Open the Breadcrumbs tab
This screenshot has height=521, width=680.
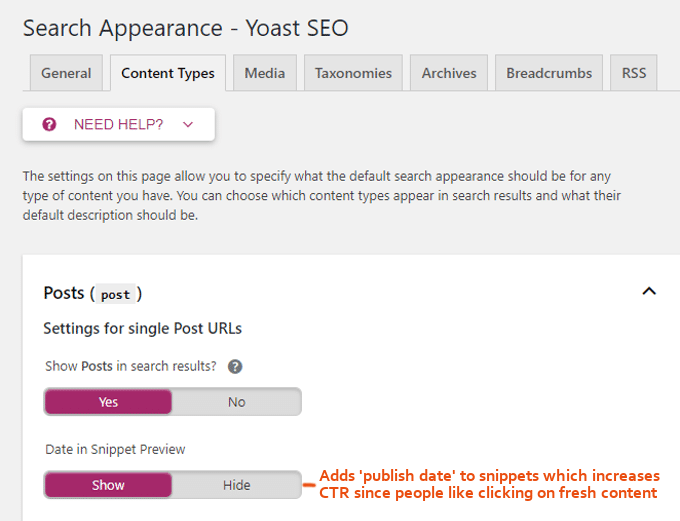click(x=549, y=73)
